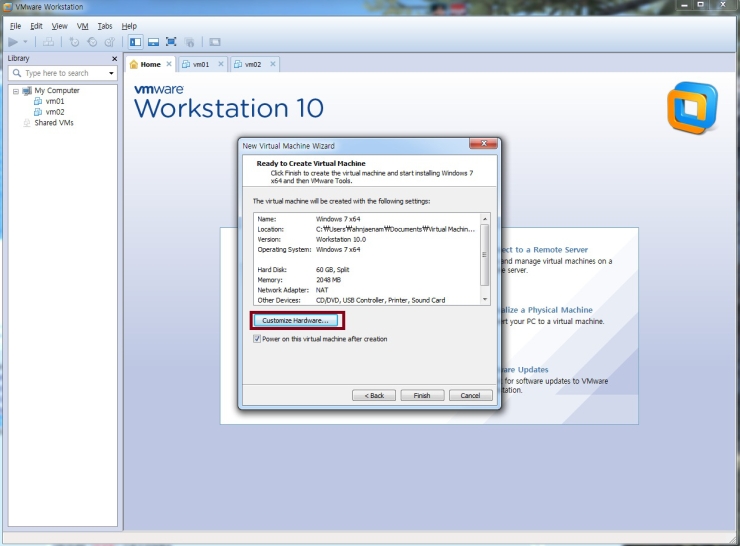Open the power options dropdown arrow
740x546 pixels.
click(26, 42)
